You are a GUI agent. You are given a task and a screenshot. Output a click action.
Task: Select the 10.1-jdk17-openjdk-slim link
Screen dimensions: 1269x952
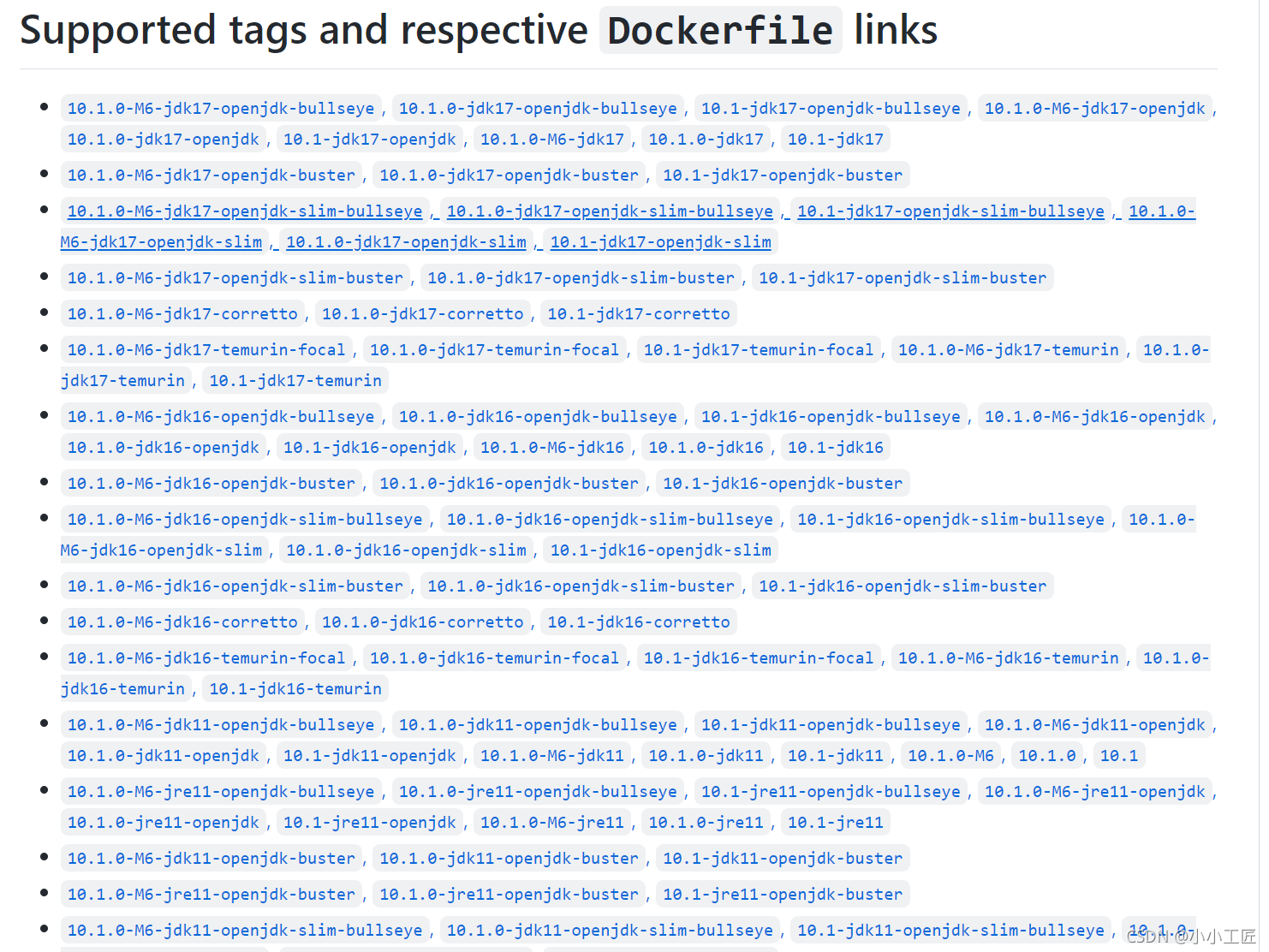[660, 242]
